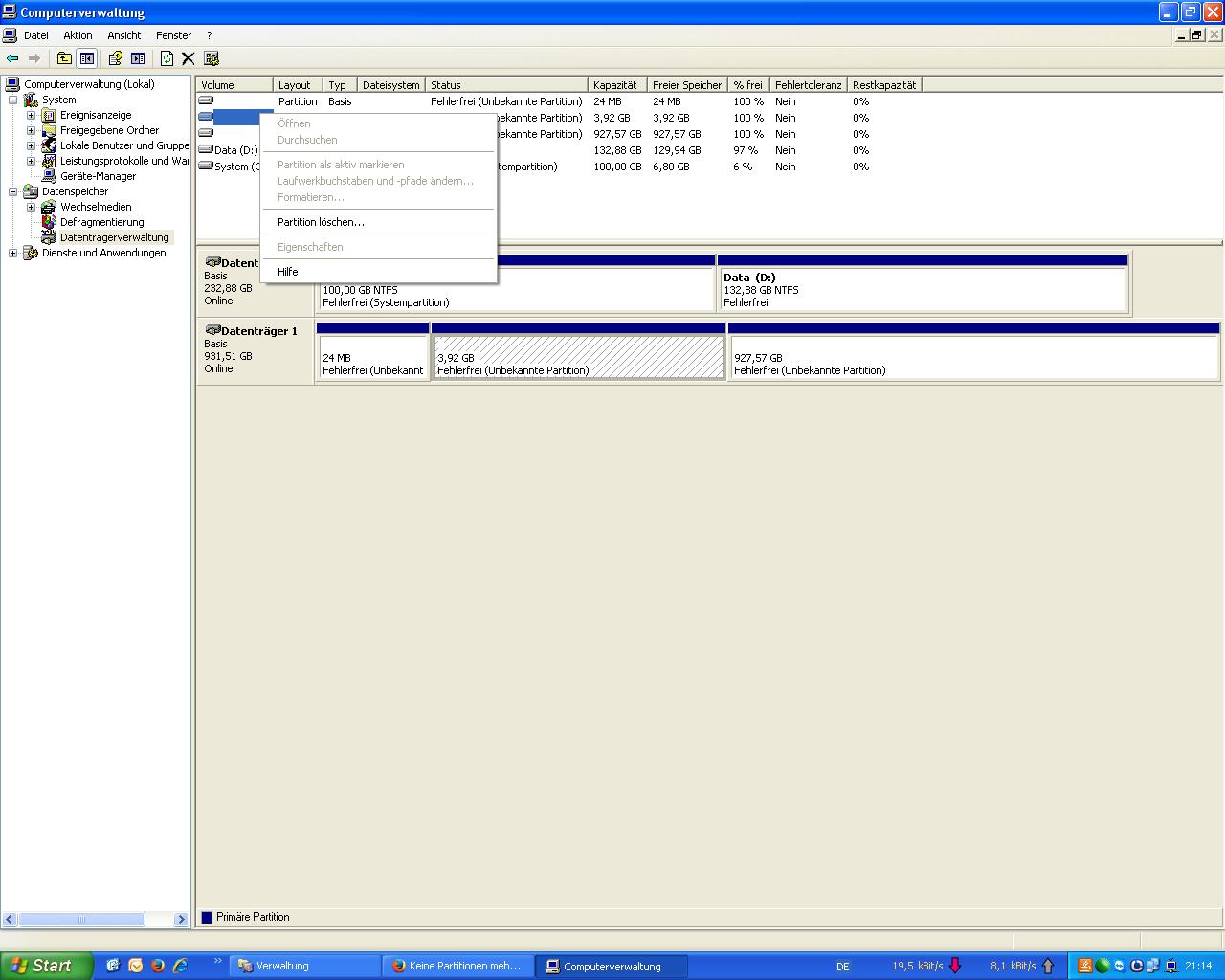
Task: Expand Dienste und Anwendungen node
Action: click(x=12, y=253)
